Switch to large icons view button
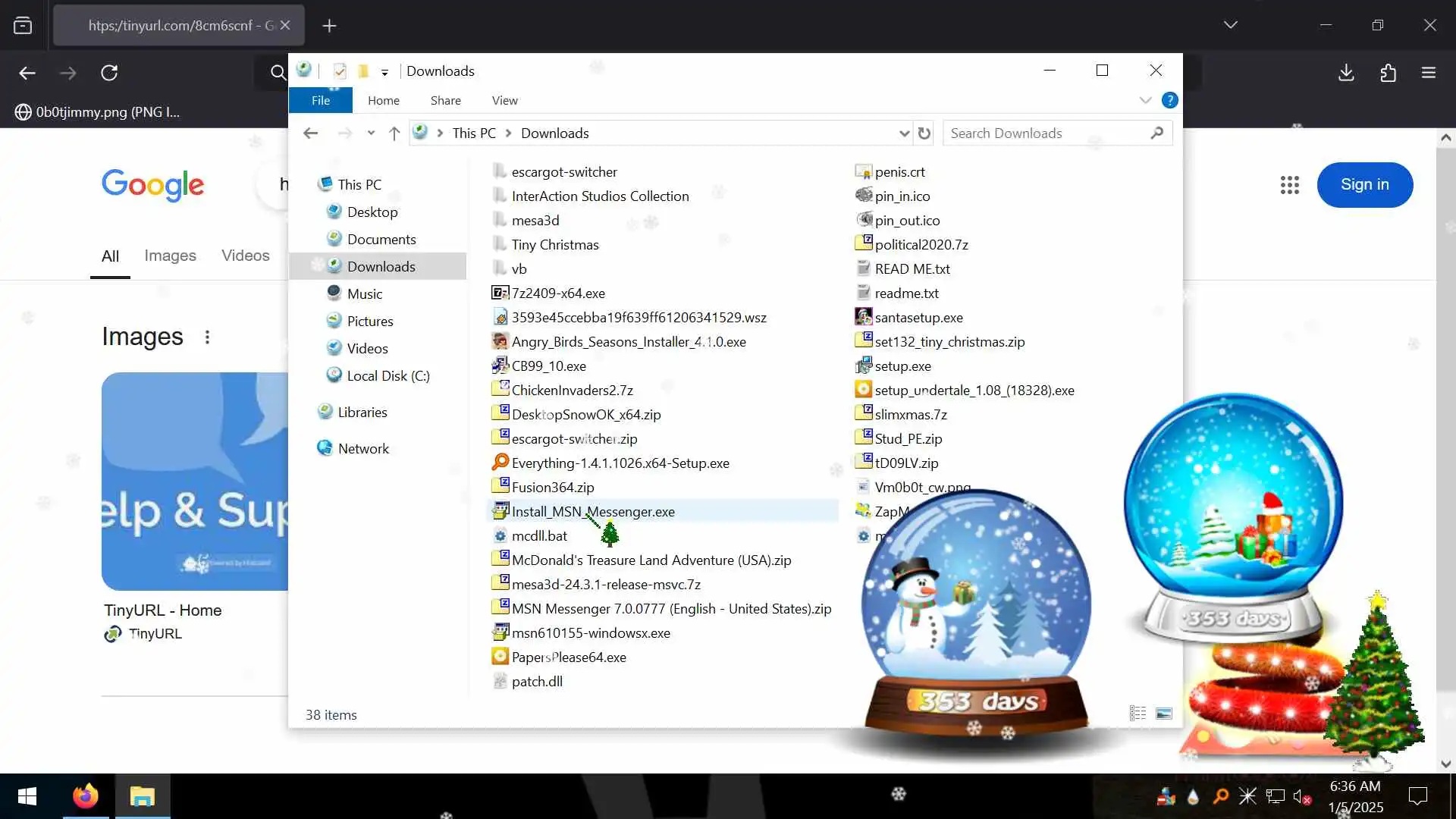The width and height of the screenshot is (1456, 819). point(1163,714)
